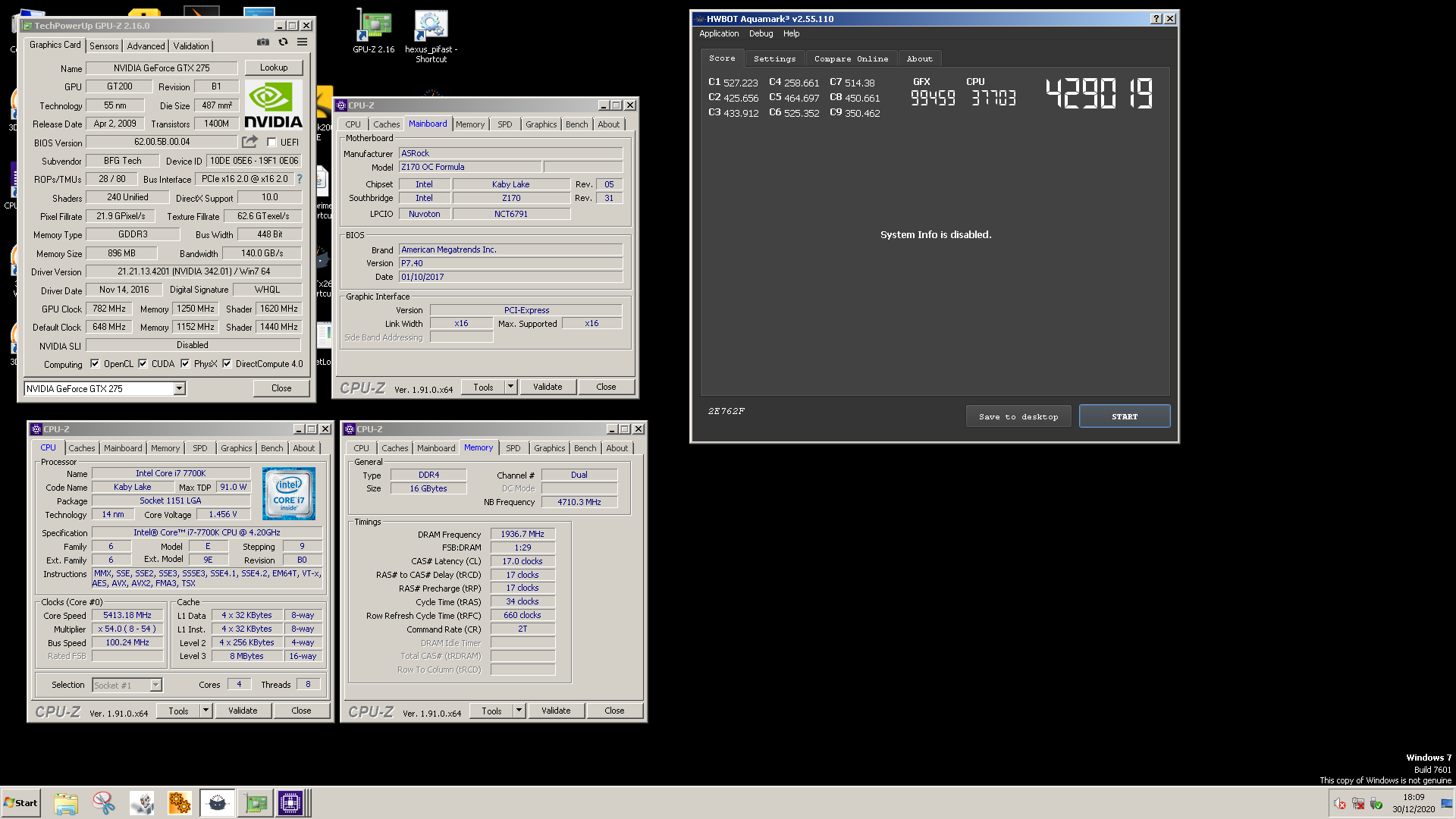
Task: Select the CPU-Z taskbar button
Action: pyautogui.click(x=290, y=803)
